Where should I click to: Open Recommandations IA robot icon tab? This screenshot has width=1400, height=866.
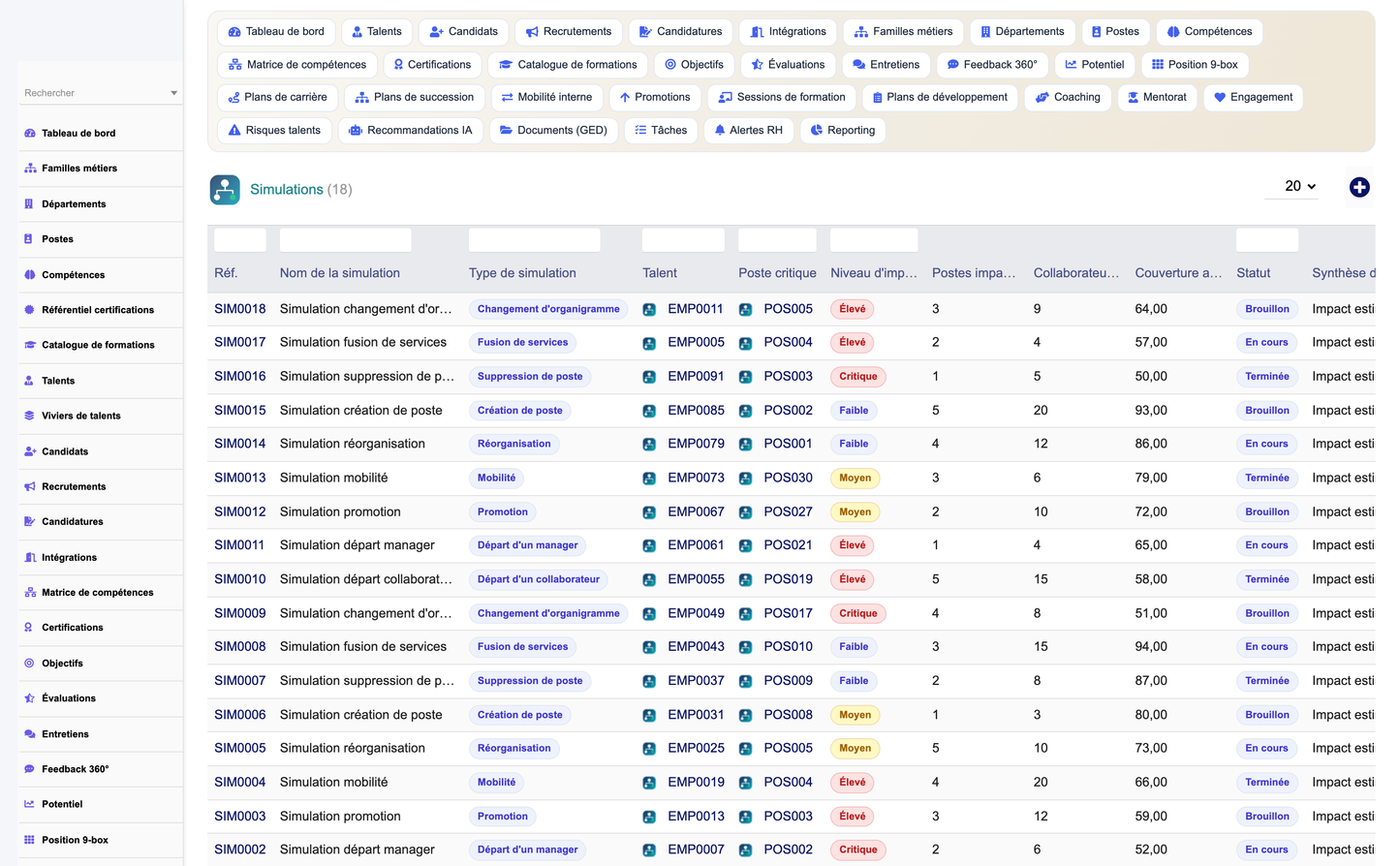pyautogui.click(x=411, y=131)
